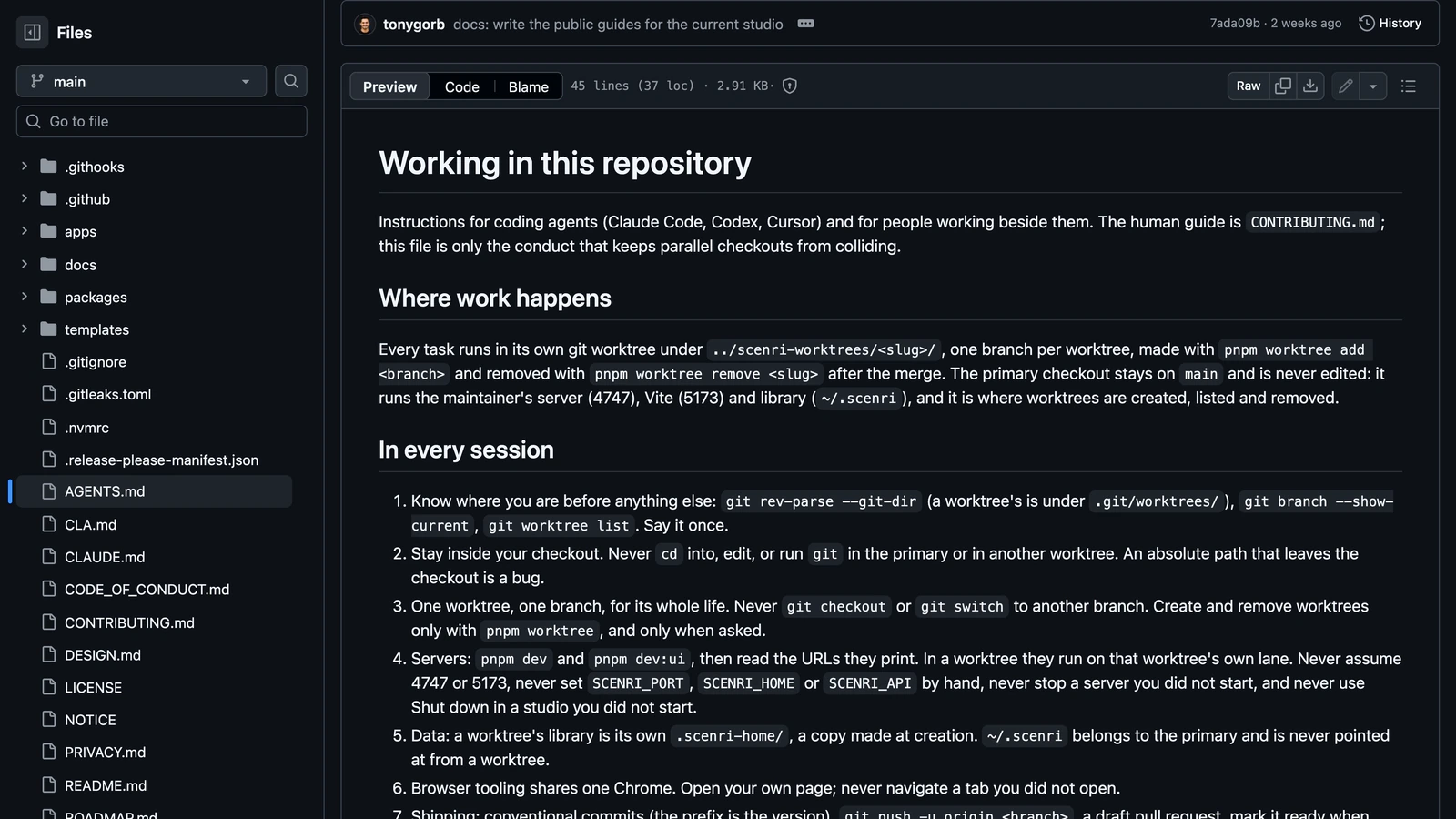View file History
1456x819 pixels.
[1390, 24]
